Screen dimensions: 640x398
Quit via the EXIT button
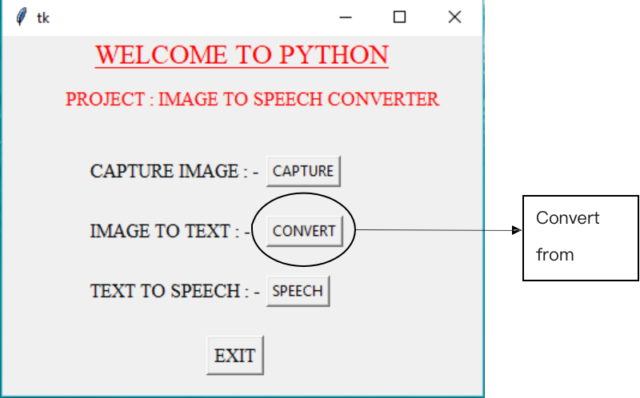tap(235, 355)
